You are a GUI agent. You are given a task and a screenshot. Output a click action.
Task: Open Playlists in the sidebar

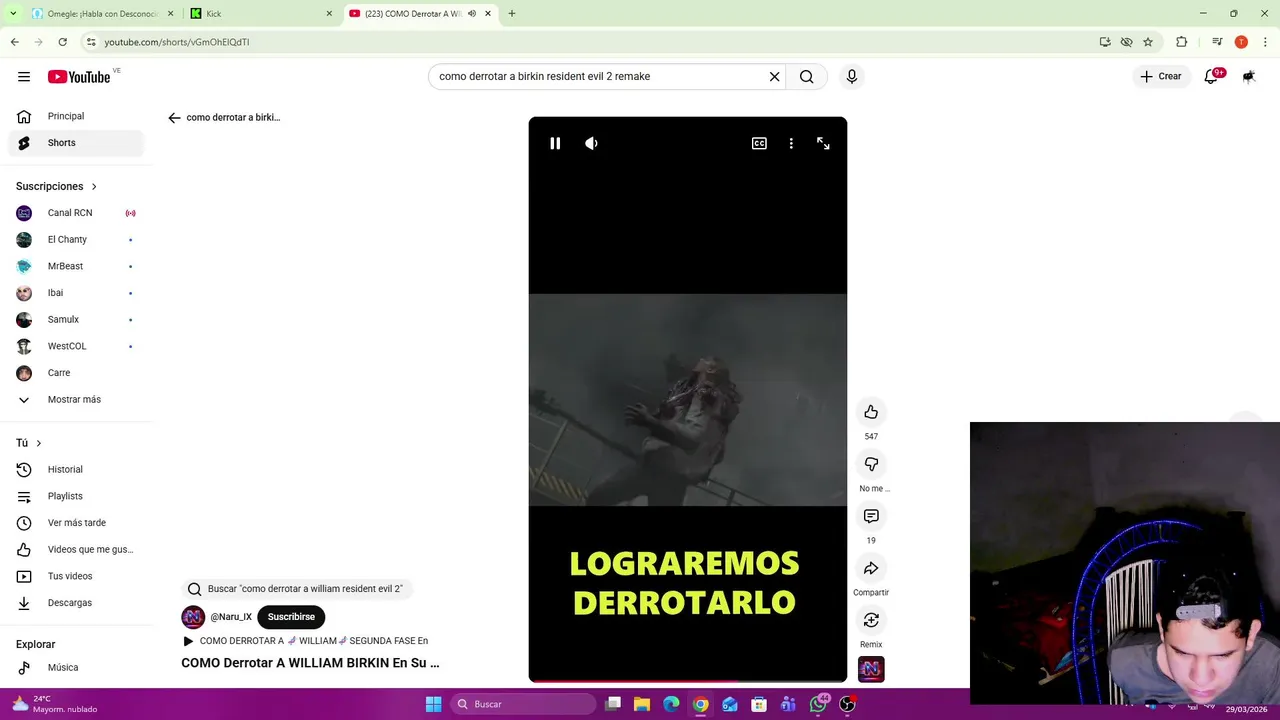click(x=76, y=496)
